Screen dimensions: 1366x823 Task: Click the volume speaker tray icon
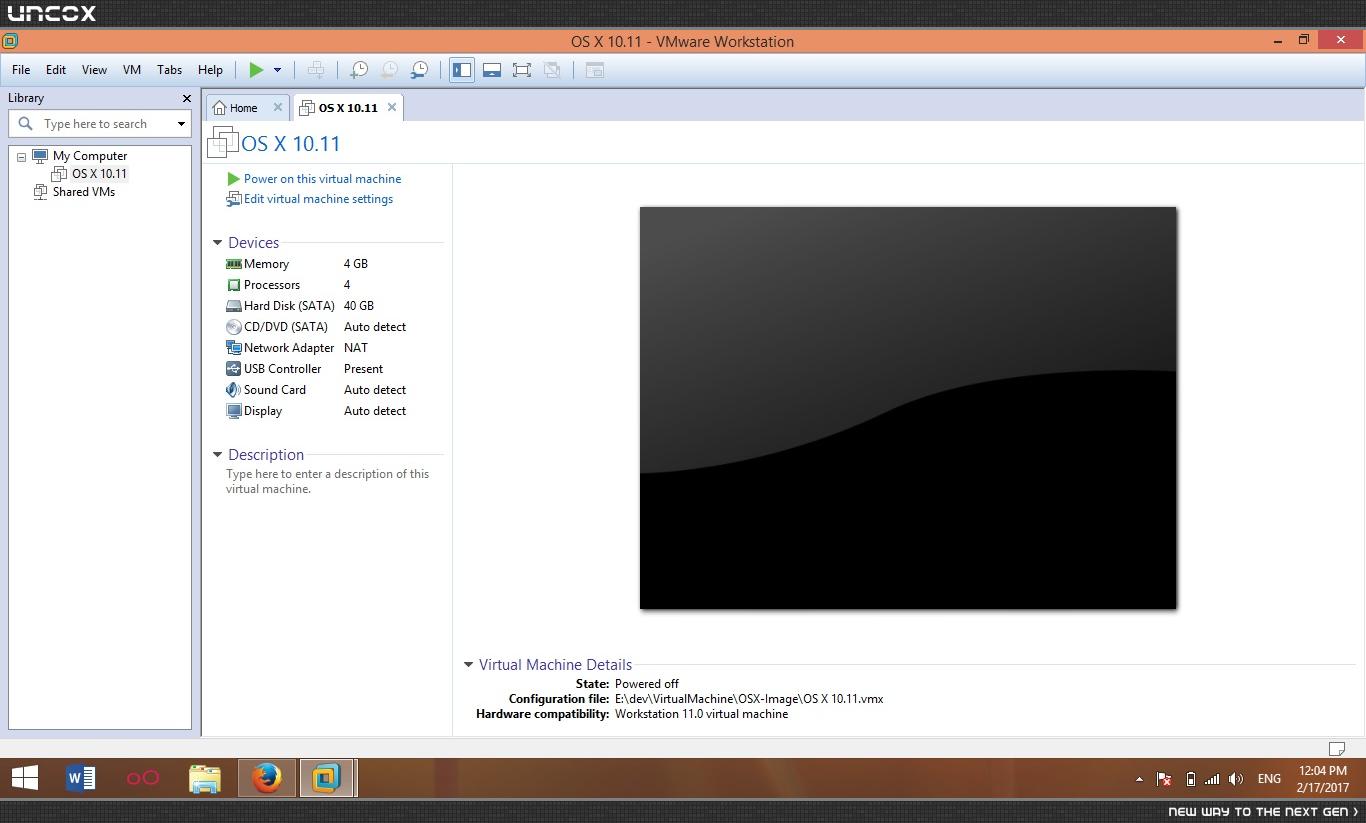pyautogui.click(x=1237, y=779)
